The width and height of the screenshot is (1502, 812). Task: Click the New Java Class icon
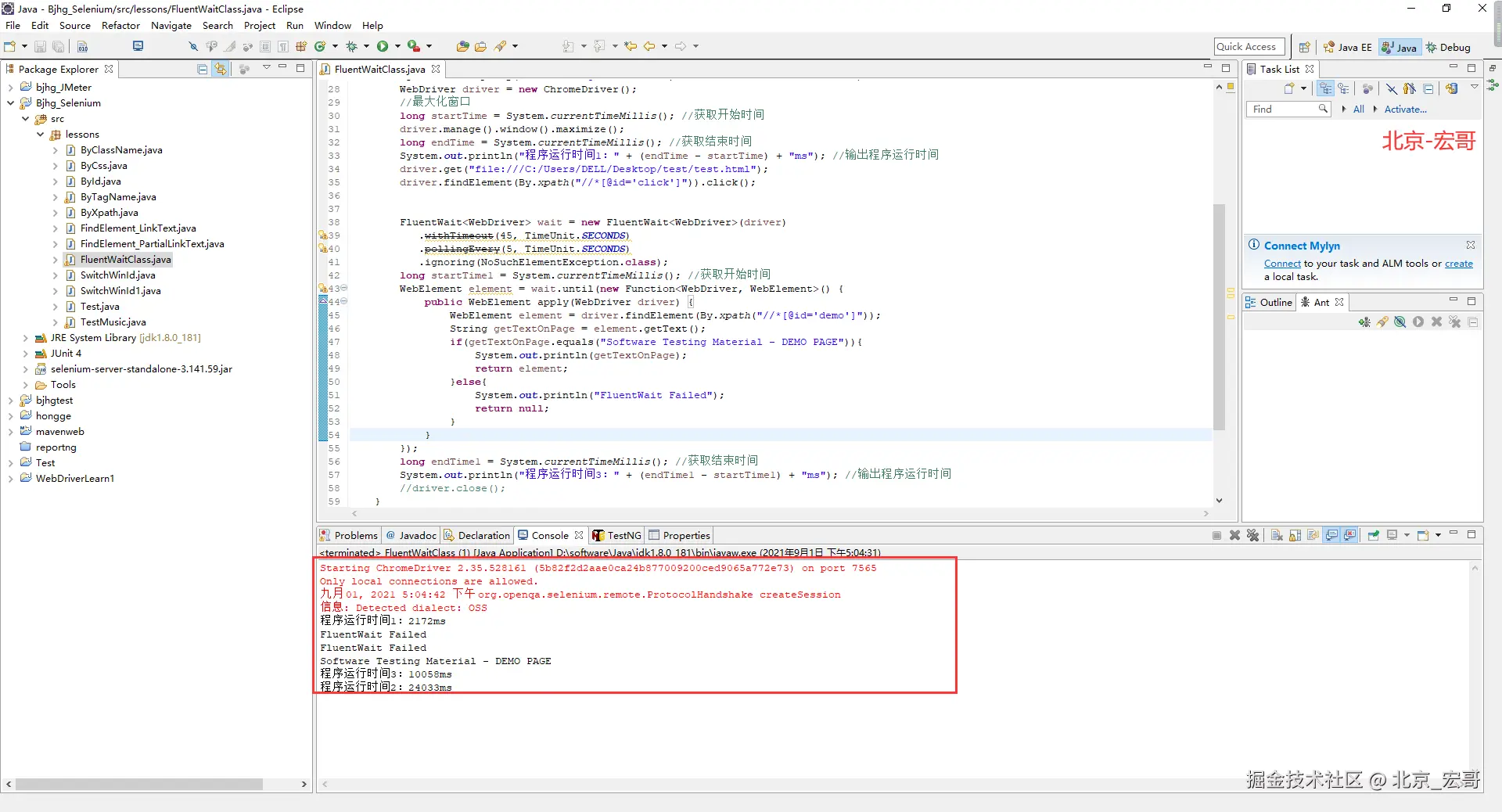click(x=320, y=47)
